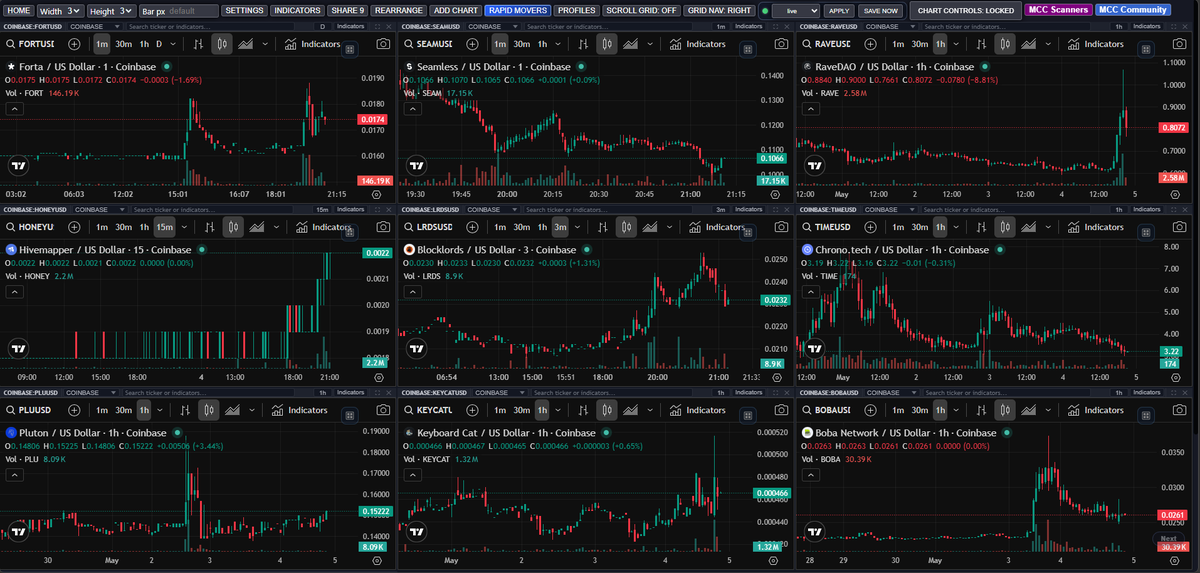Click RAPID MOVERS in the top toolbar
This screenshot has height=573, width=1200.
point(518,10)
